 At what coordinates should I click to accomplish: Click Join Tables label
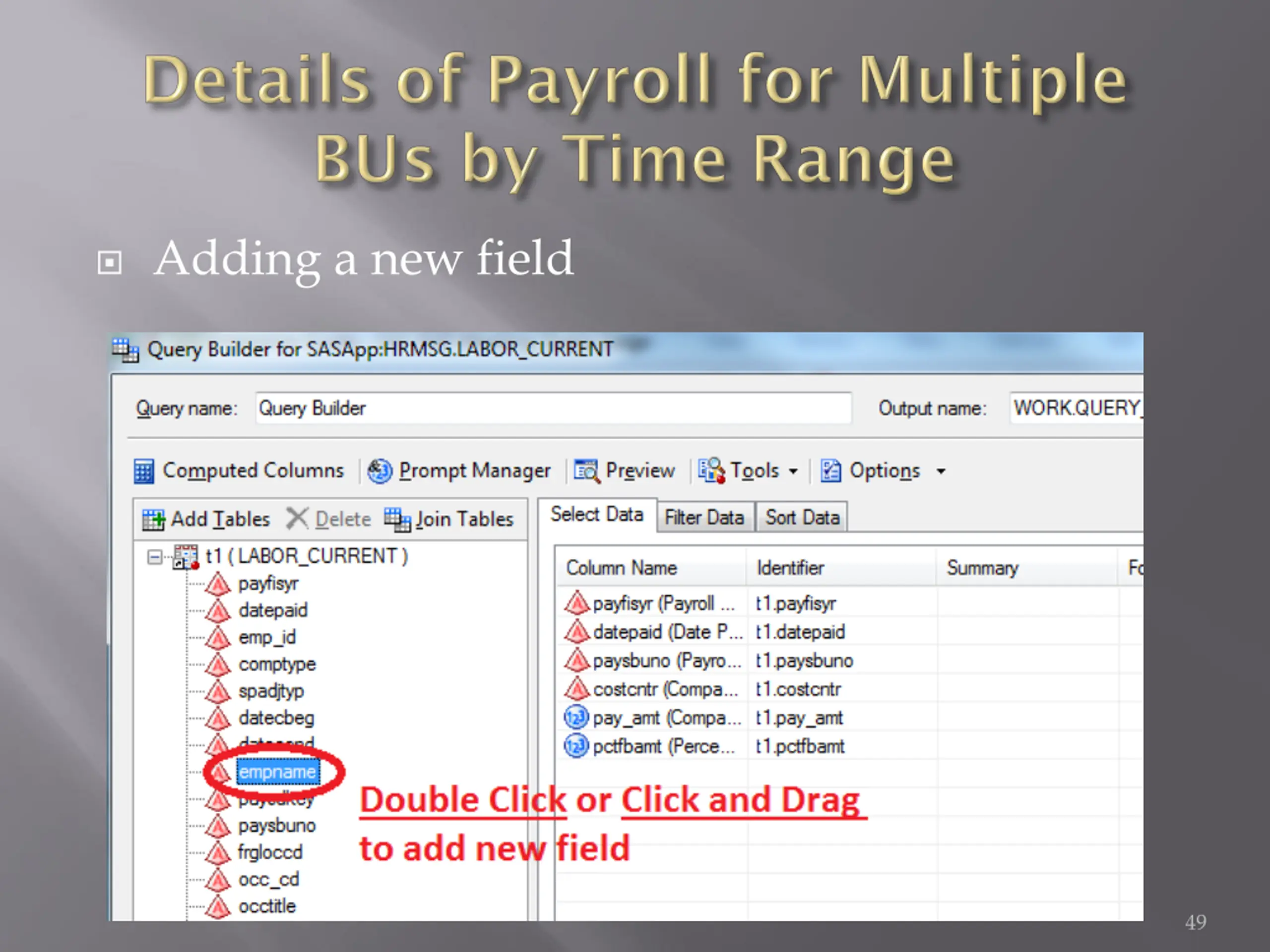[x=464, y=520]
